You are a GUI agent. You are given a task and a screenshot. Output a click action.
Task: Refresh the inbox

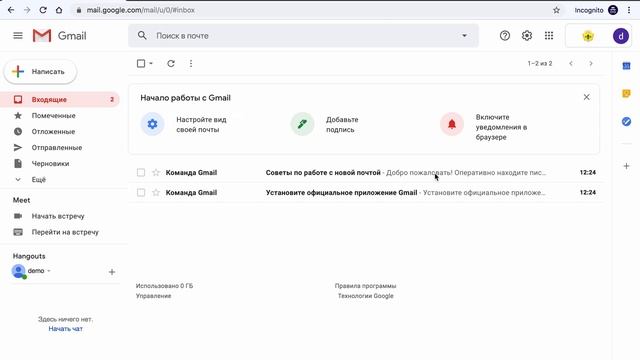171,63
